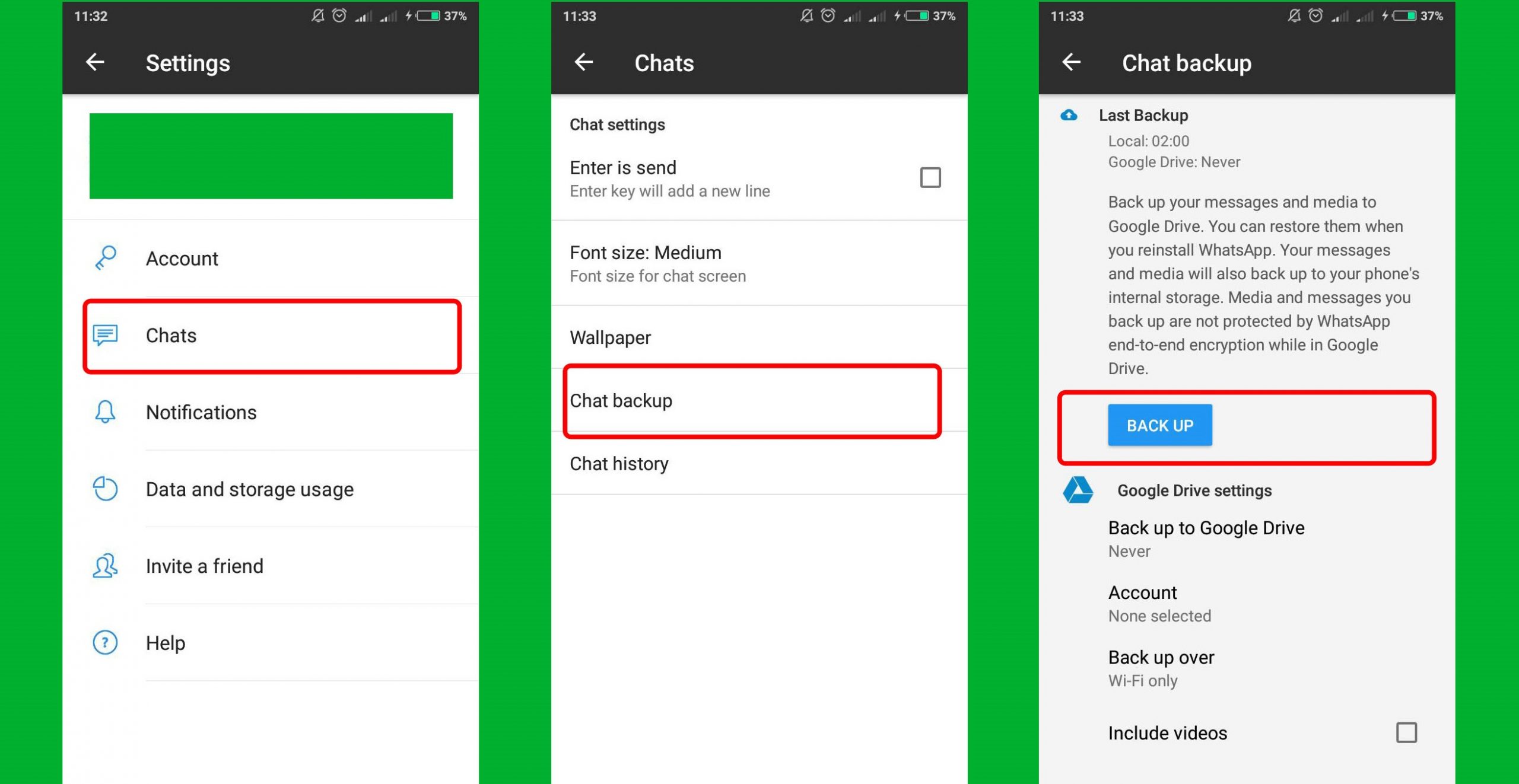Tap back arrow on Settings screen
Image resolution: width=1519 pixels, height=784 pixels.
95,62
